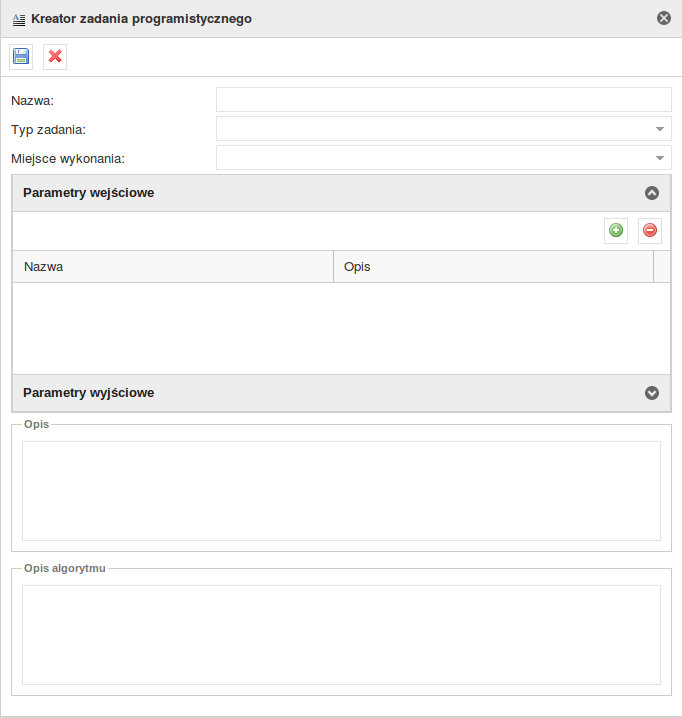The width and height of the screenshot is (682, 718).
Task: Click the save floppy disk icon
Action: (x=21, y=57)
